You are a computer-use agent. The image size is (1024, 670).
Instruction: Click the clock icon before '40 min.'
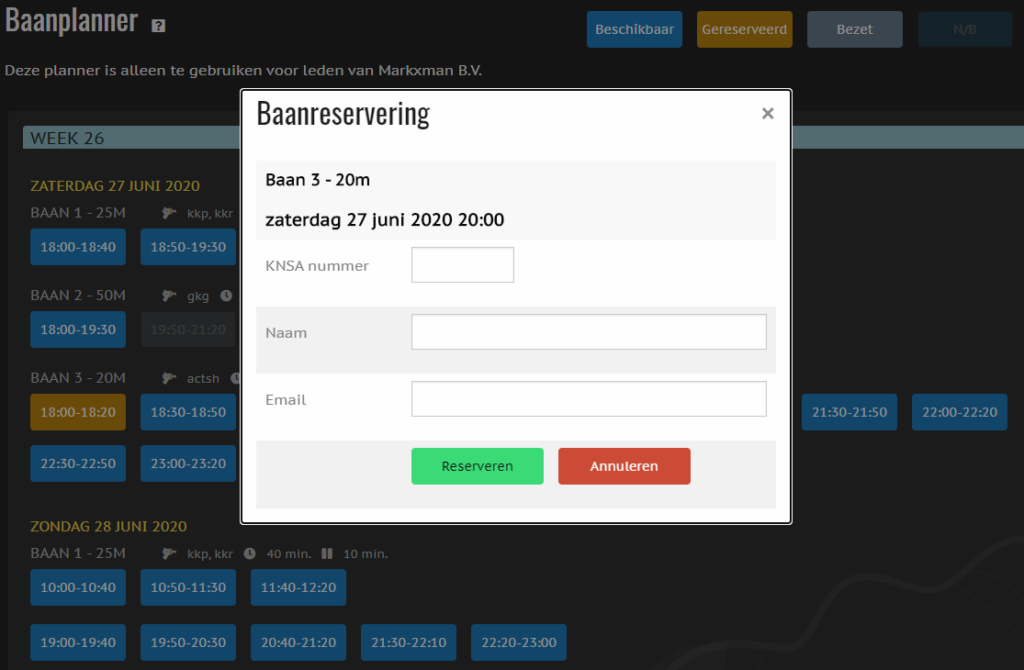[x=249, y=554]
